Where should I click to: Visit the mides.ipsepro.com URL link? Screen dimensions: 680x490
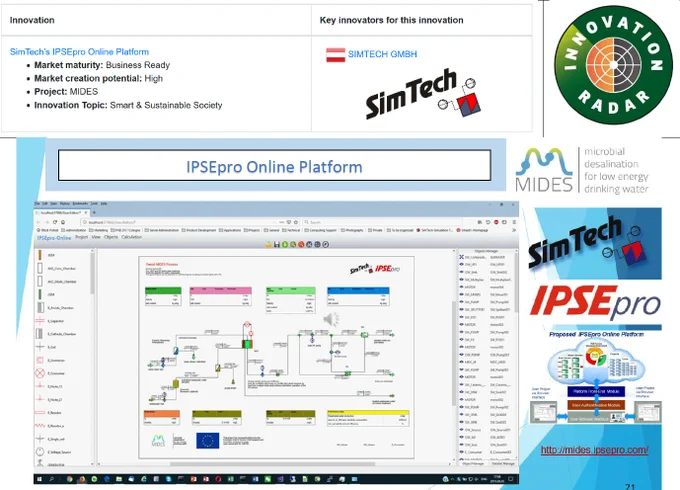[595, 450]
